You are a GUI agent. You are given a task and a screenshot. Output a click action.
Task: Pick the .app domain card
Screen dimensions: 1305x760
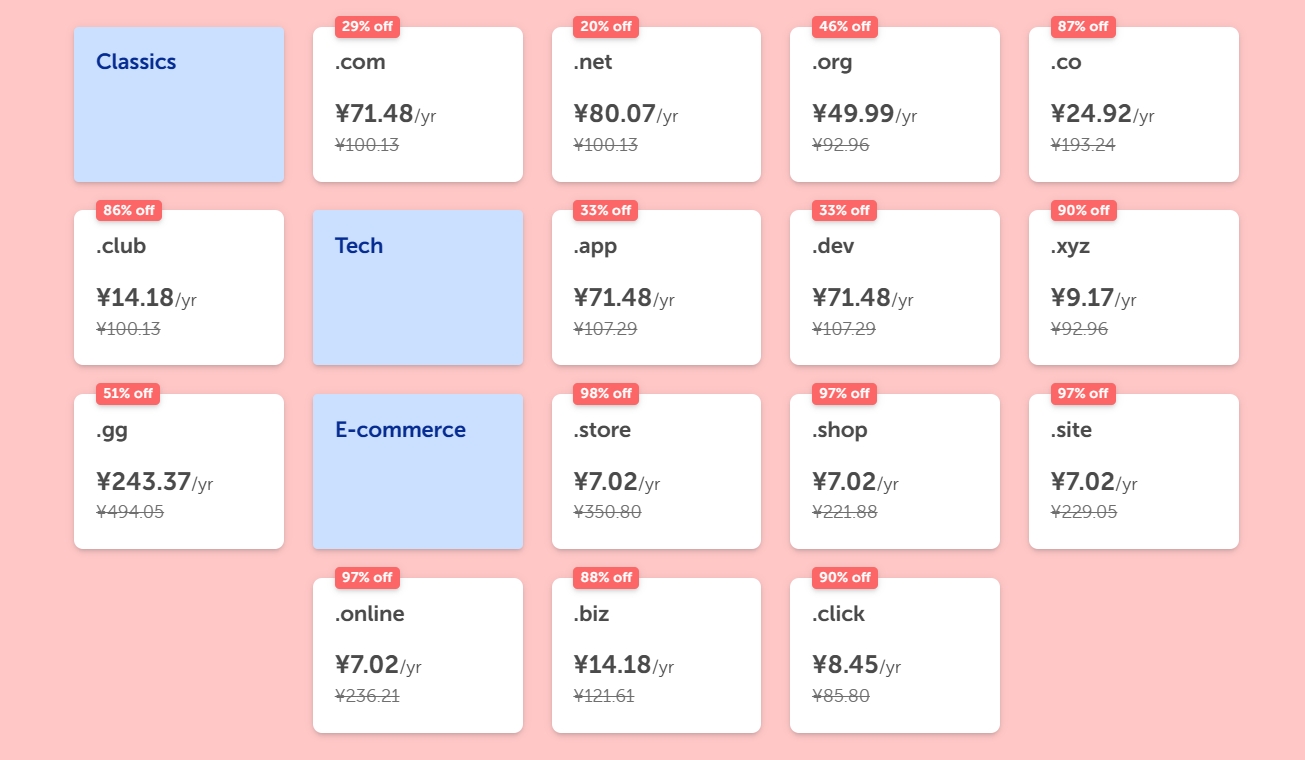click(656, 288)
